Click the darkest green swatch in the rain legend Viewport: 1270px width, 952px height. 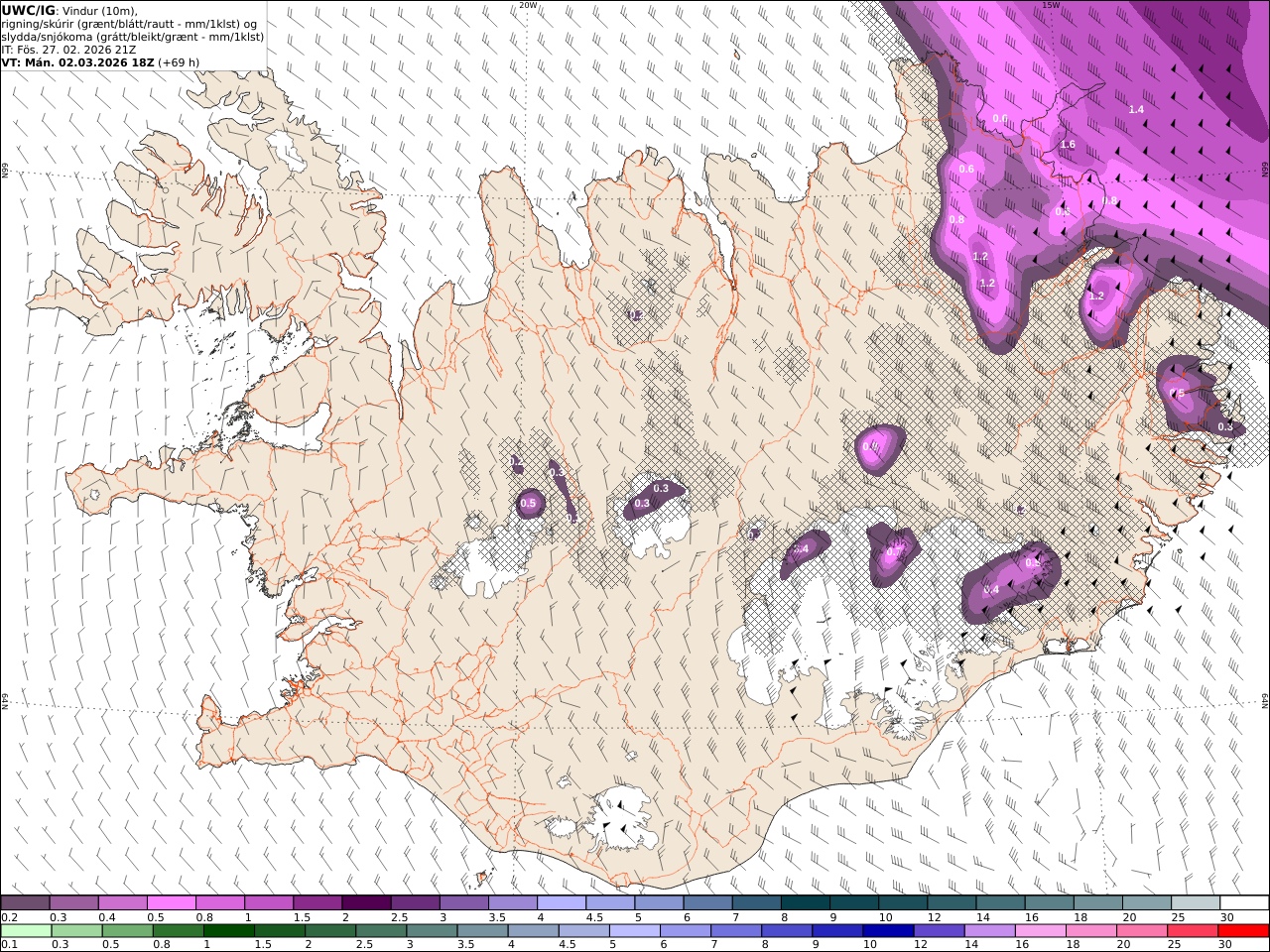(230, 931)
